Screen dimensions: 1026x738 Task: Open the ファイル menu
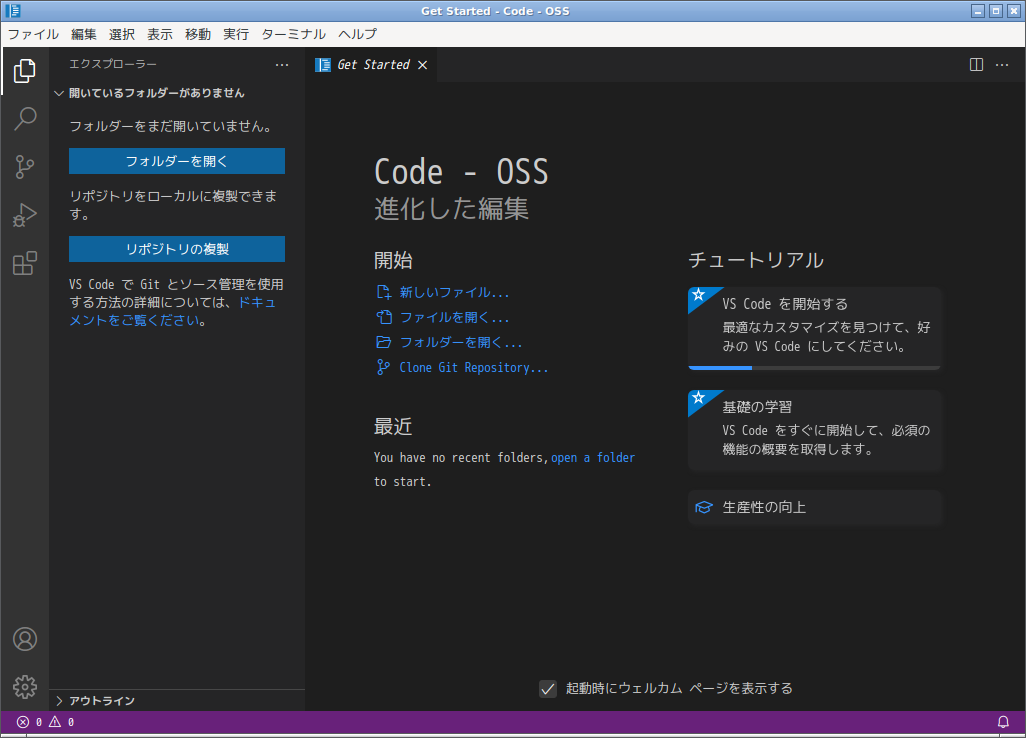(x=33, y=35)
